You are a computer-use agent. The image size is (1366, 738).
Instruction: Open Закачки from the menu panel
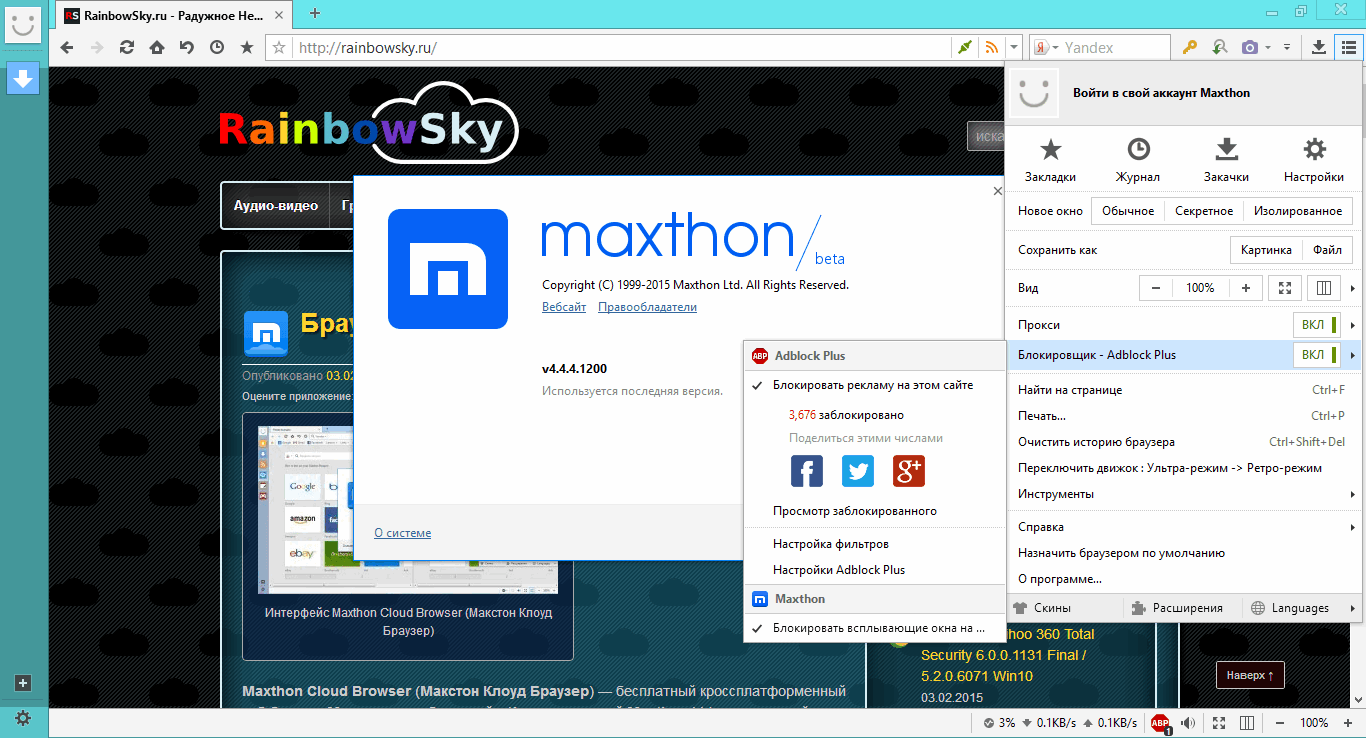pyautogui.click(x=1226, y=160)
